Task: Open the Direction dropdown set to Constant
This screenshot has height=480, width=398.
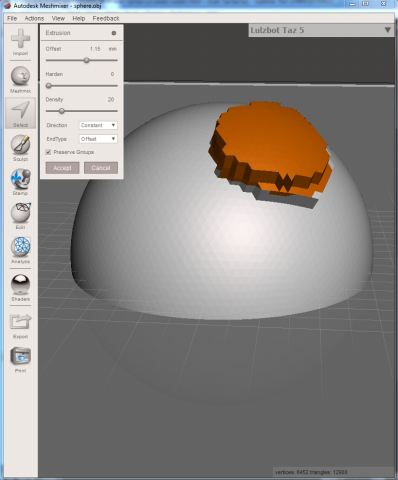Action: [98, 125]
